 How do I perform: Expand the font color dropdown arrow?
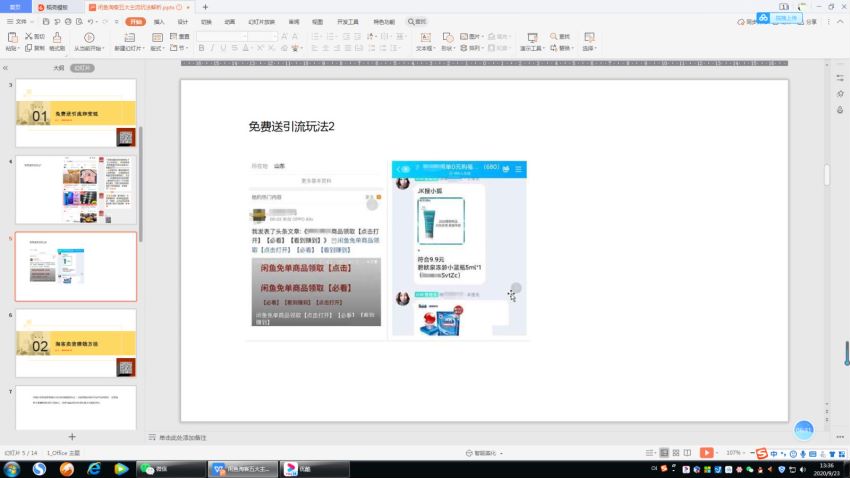click(x=252, y=48)
